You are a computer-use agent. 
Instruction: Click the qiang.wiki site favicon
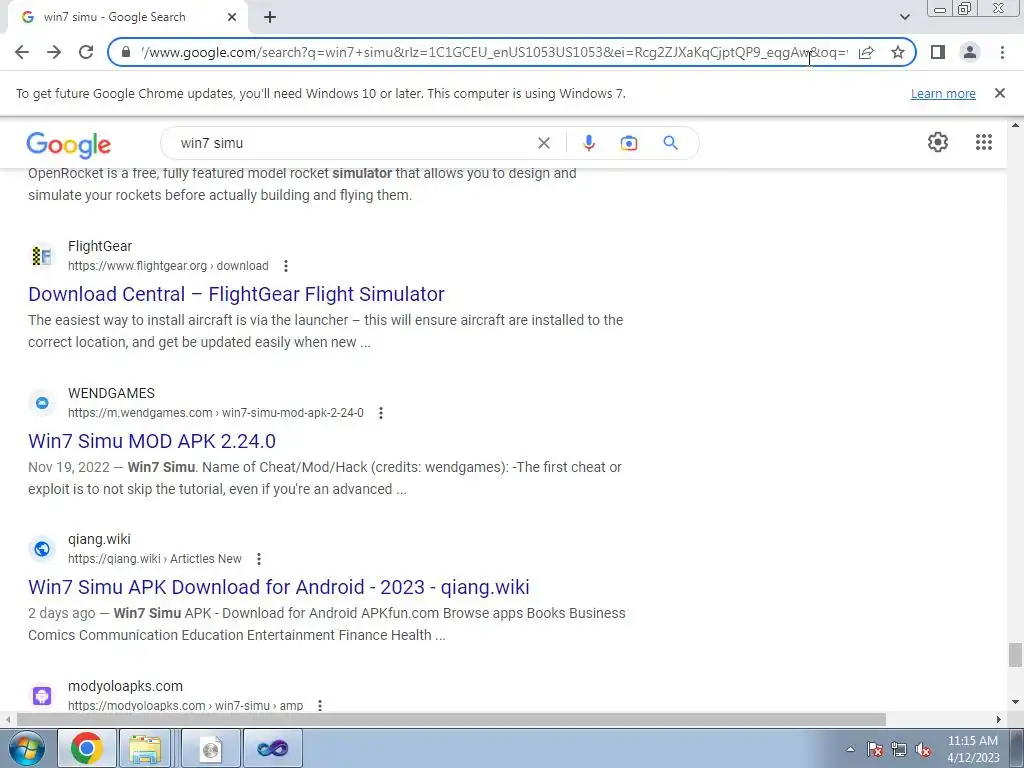[42, 549]
